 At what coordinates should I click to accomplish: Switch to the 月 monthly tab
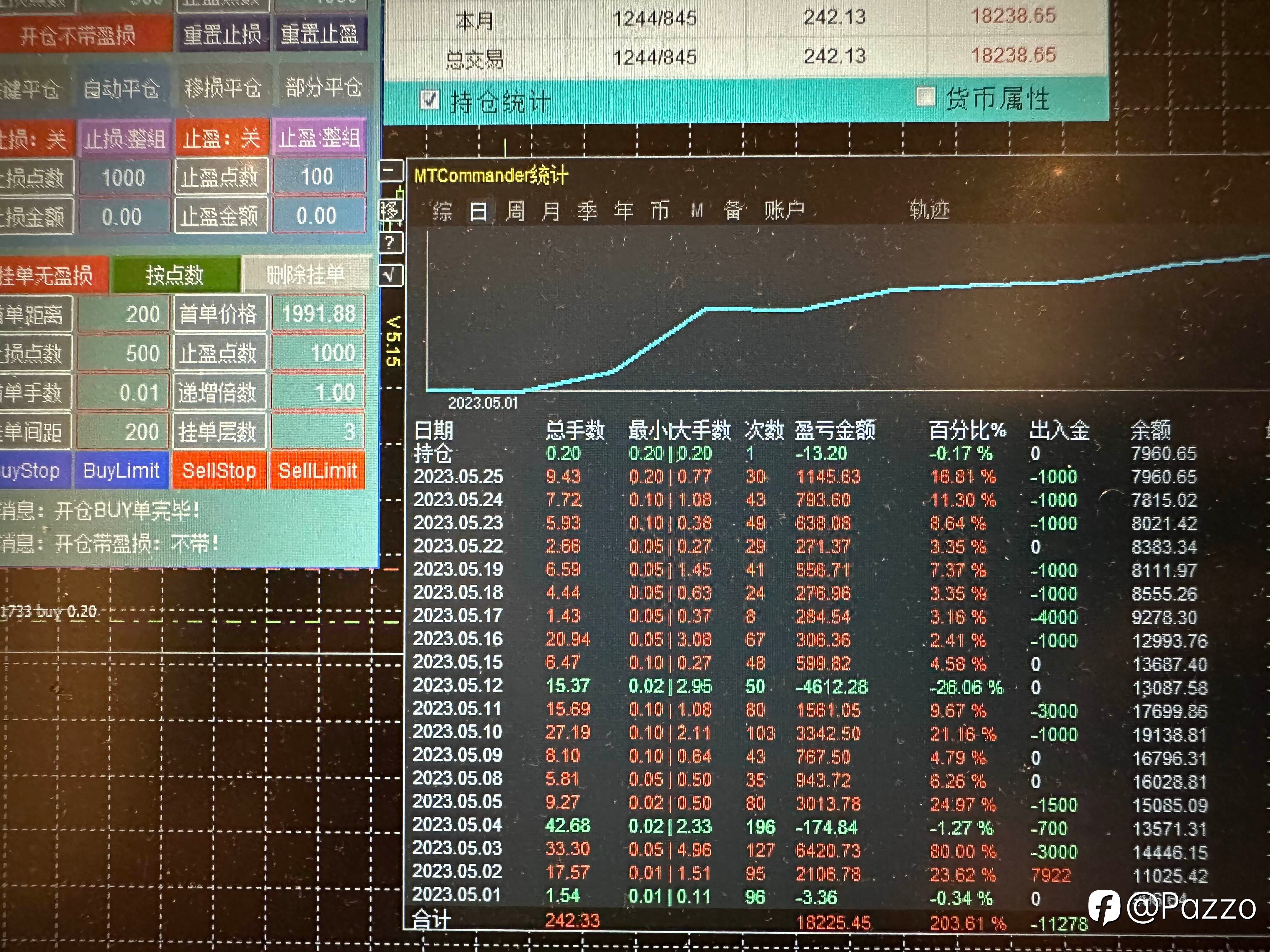tap(551, 211)
